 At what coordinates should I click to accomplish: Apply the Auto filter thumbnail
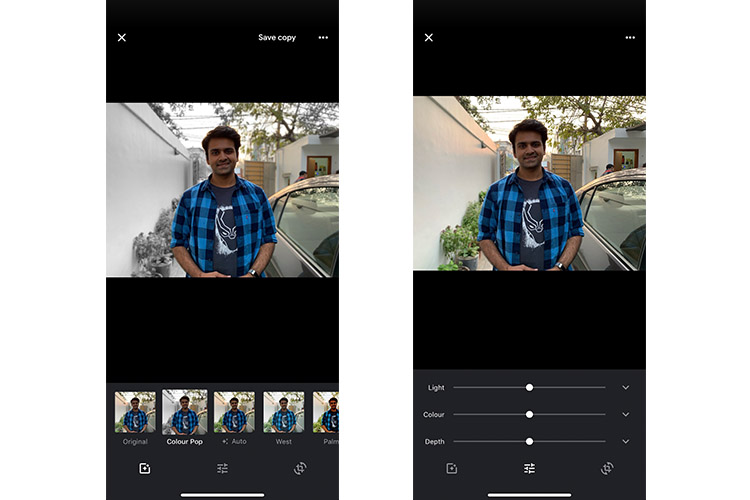234,412
